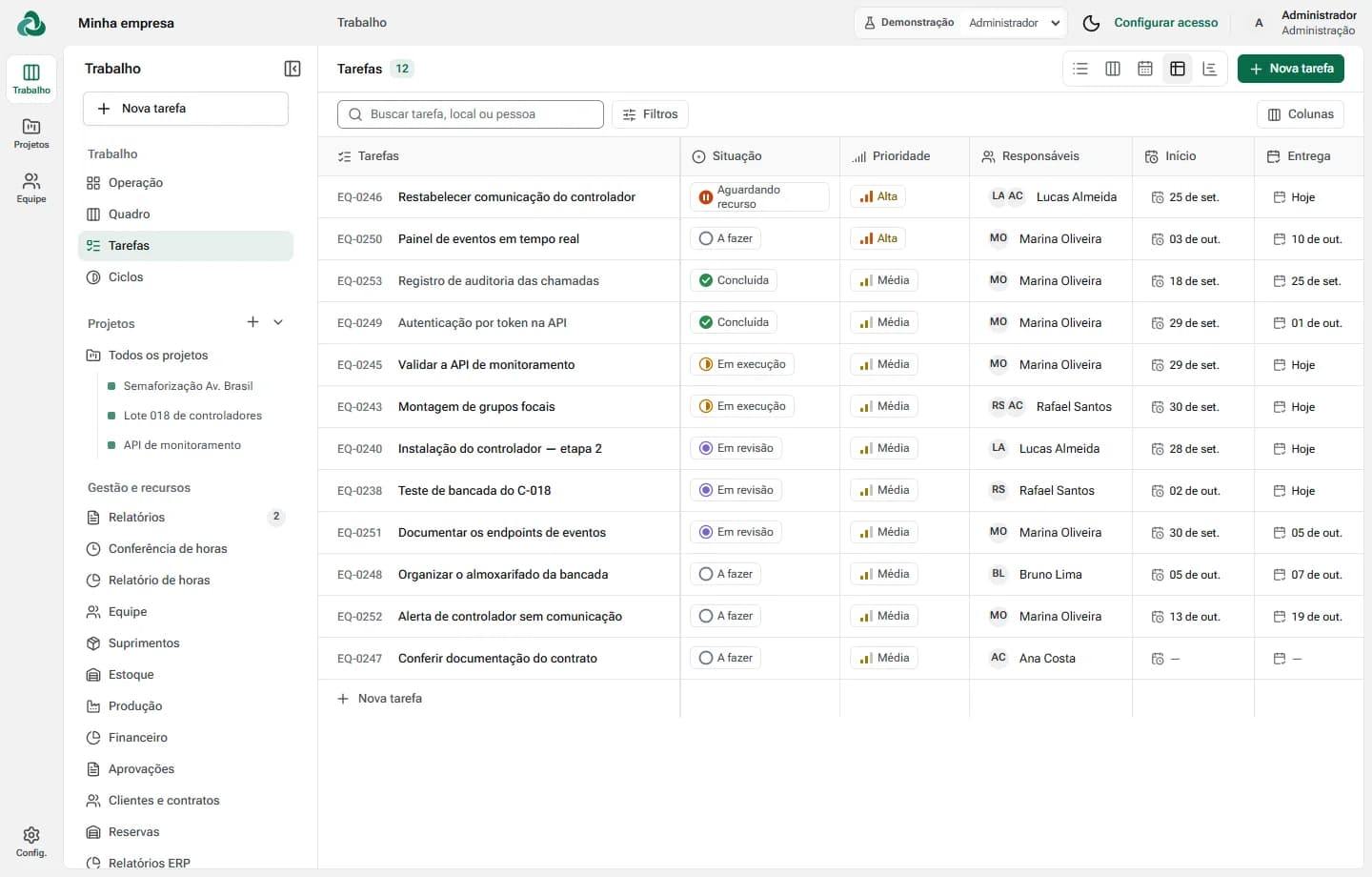Open Operação in sidebar
Image resolution: width=1372 pixels, height=877 pixels.
186,183
